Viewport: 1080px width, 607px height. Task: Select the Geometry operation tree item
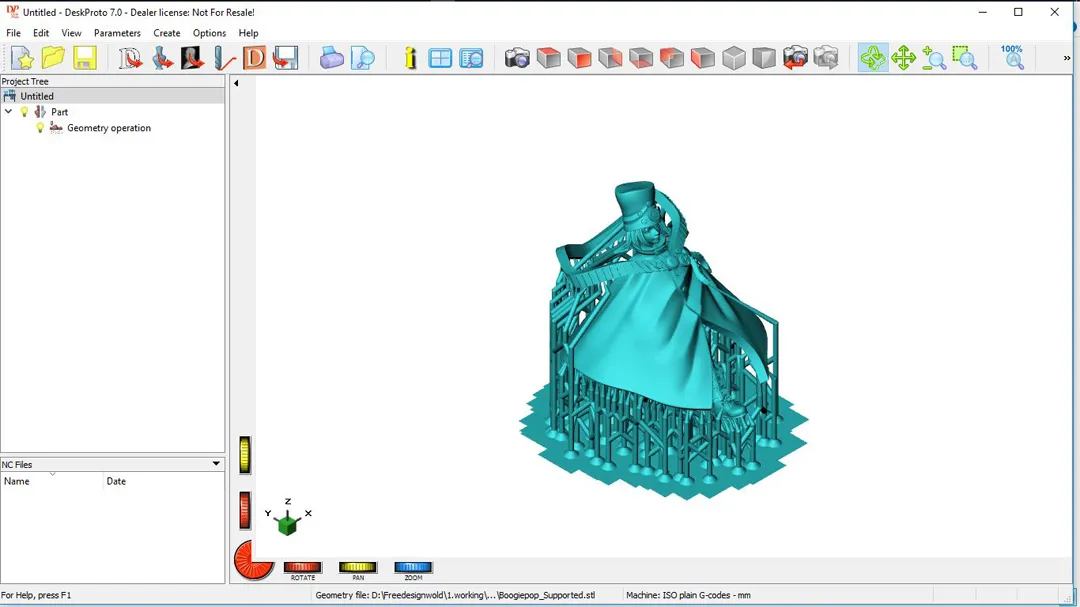click(109, 127)
